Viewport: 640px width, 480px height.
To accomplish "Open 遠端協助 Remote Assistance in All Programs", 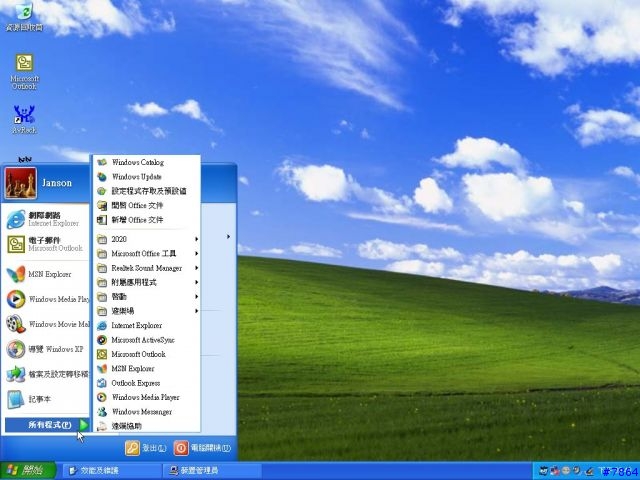I will tap(147, 426).
